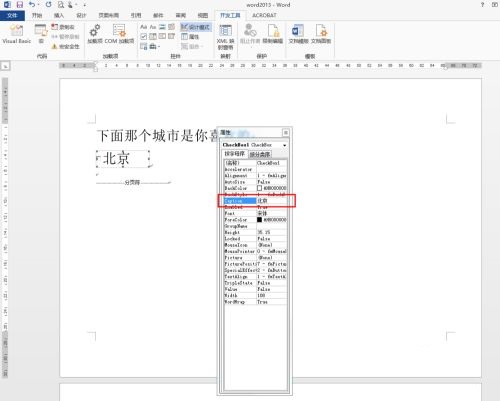Viewport: 500px width, 401px height.
Task: Click the WordWrap property True value
Action: tap(272, 302)
